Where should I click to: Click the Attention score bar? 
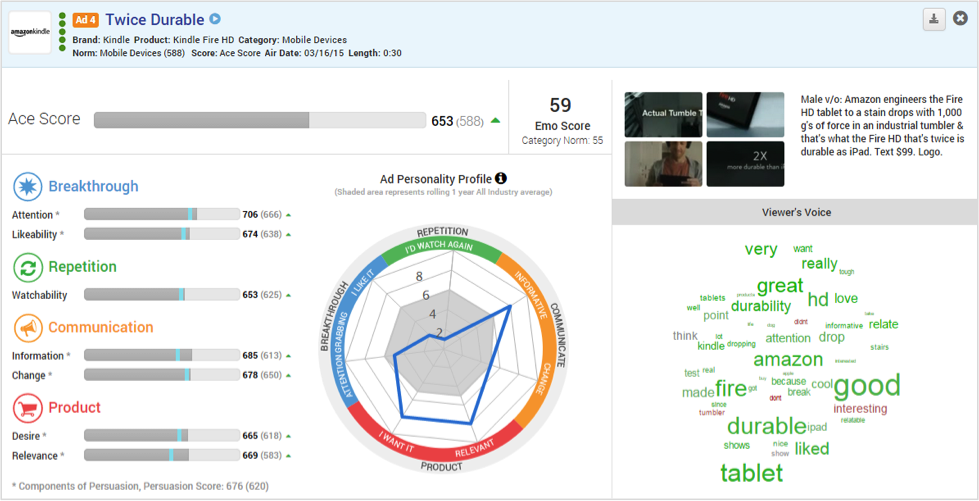pyautogui.click(x=162, y=214)
